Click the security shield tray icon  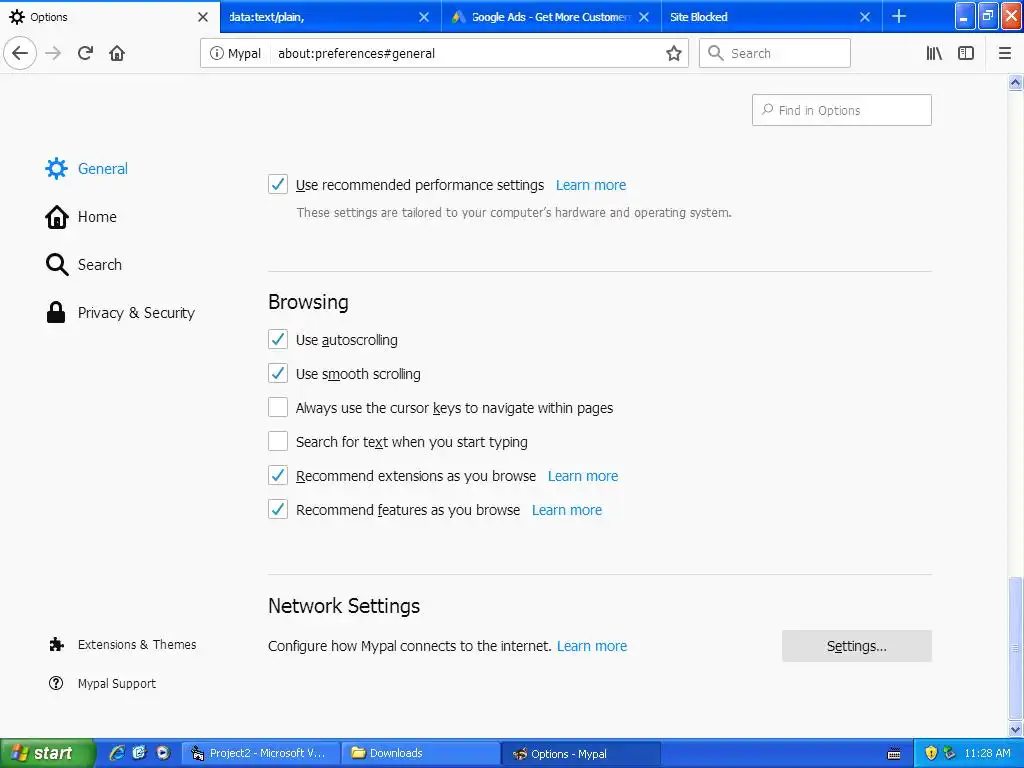point(931,753)
